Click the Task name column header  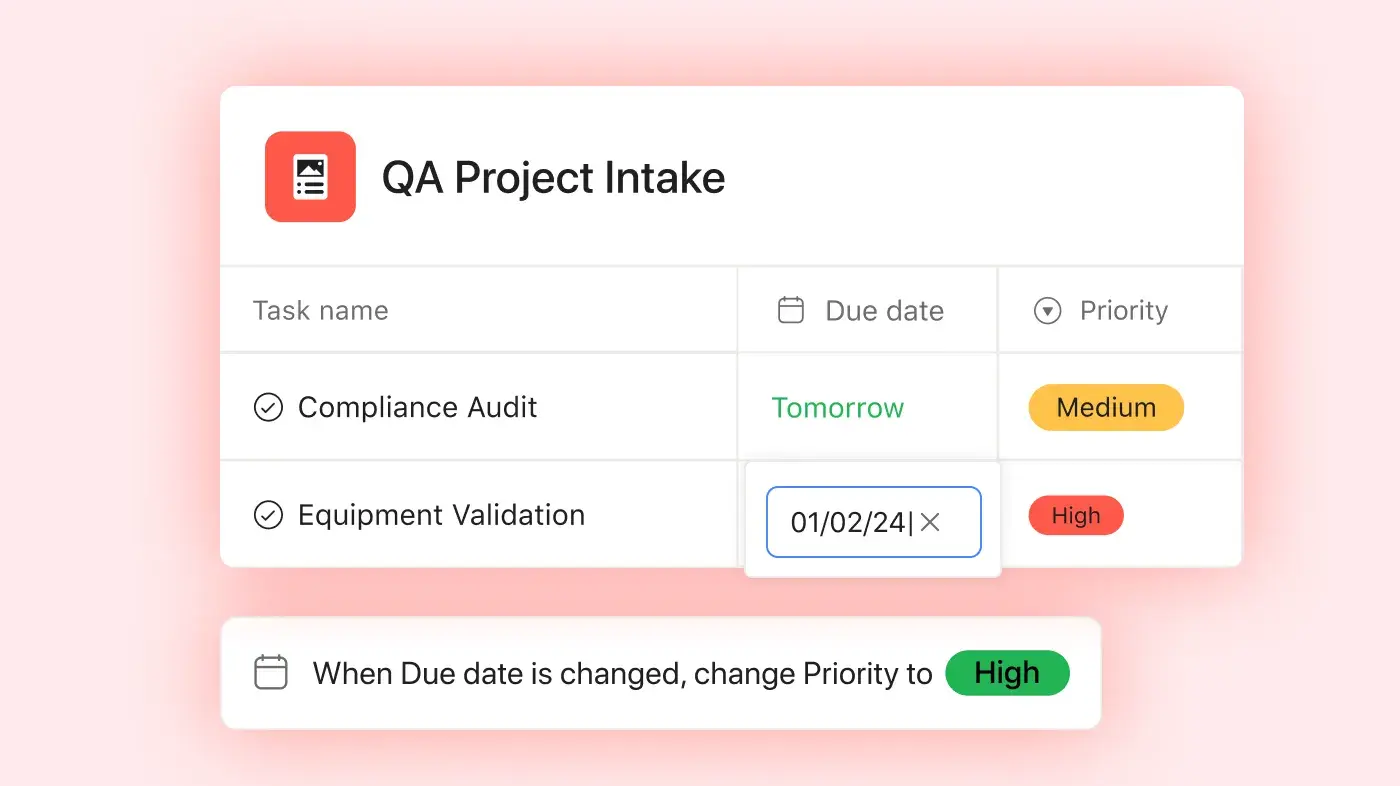tap(320, 310)
